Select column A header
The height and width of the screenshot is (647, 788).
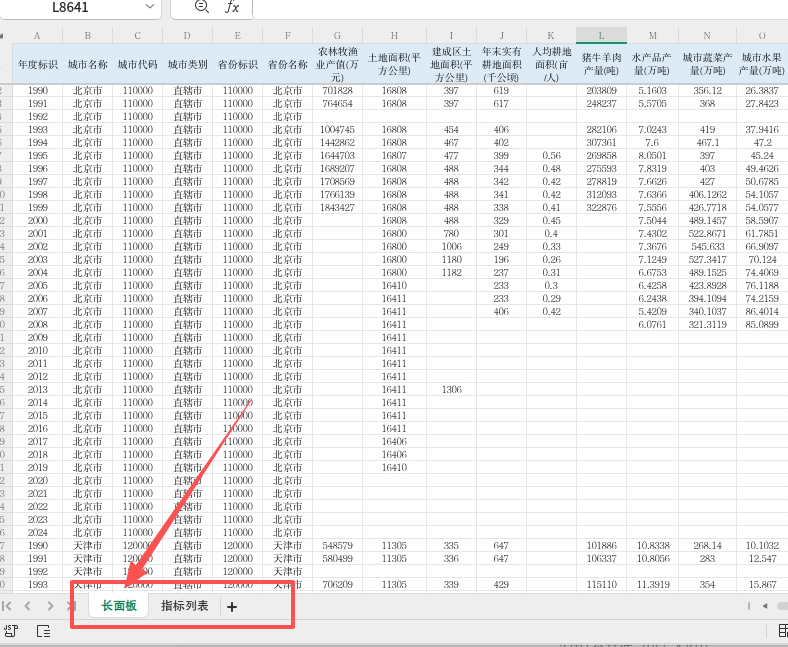[x=37, y=36]
